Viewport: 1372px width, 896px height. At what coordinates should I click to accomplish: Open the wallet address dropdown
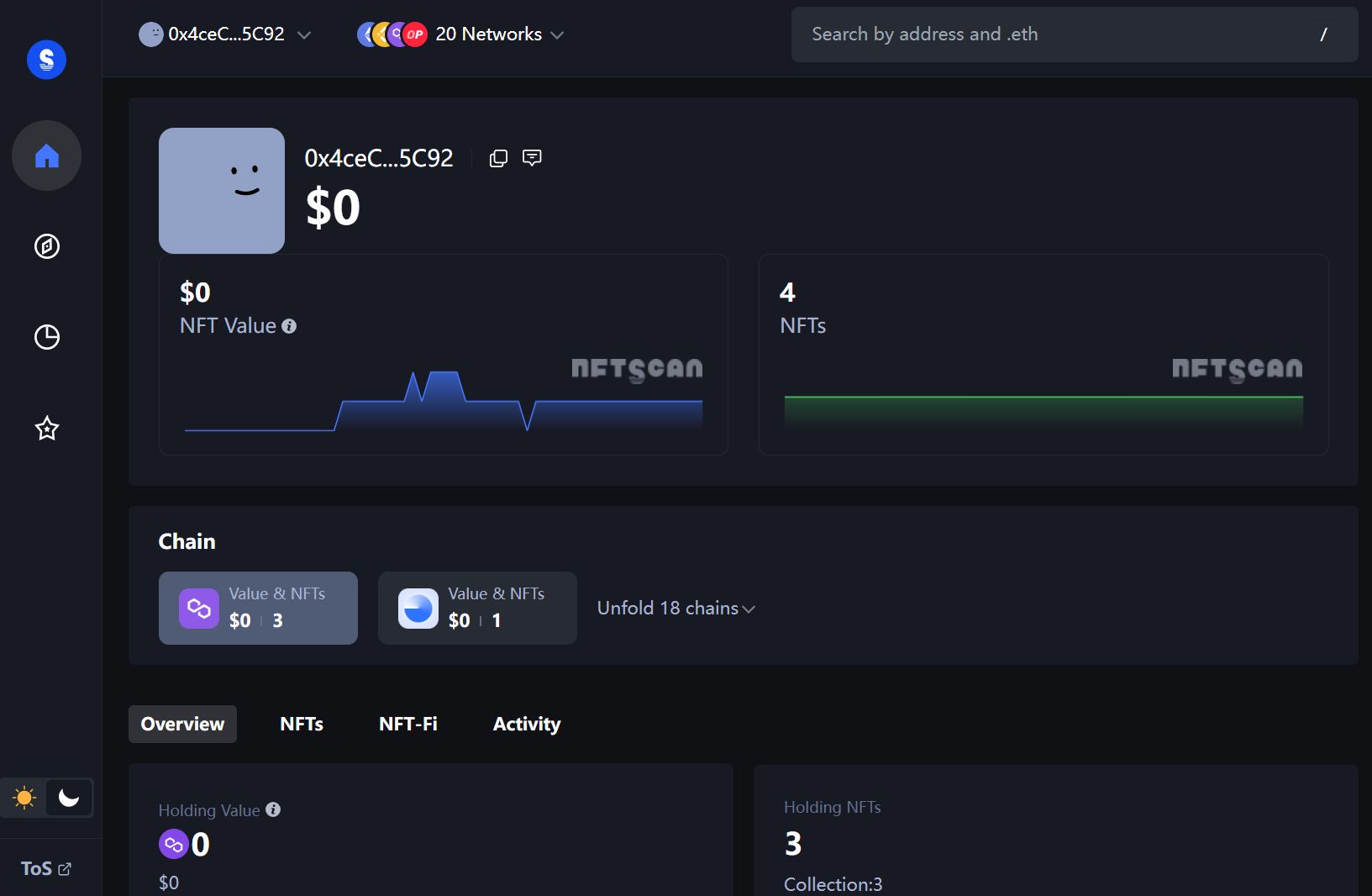[x=225, y=34]
